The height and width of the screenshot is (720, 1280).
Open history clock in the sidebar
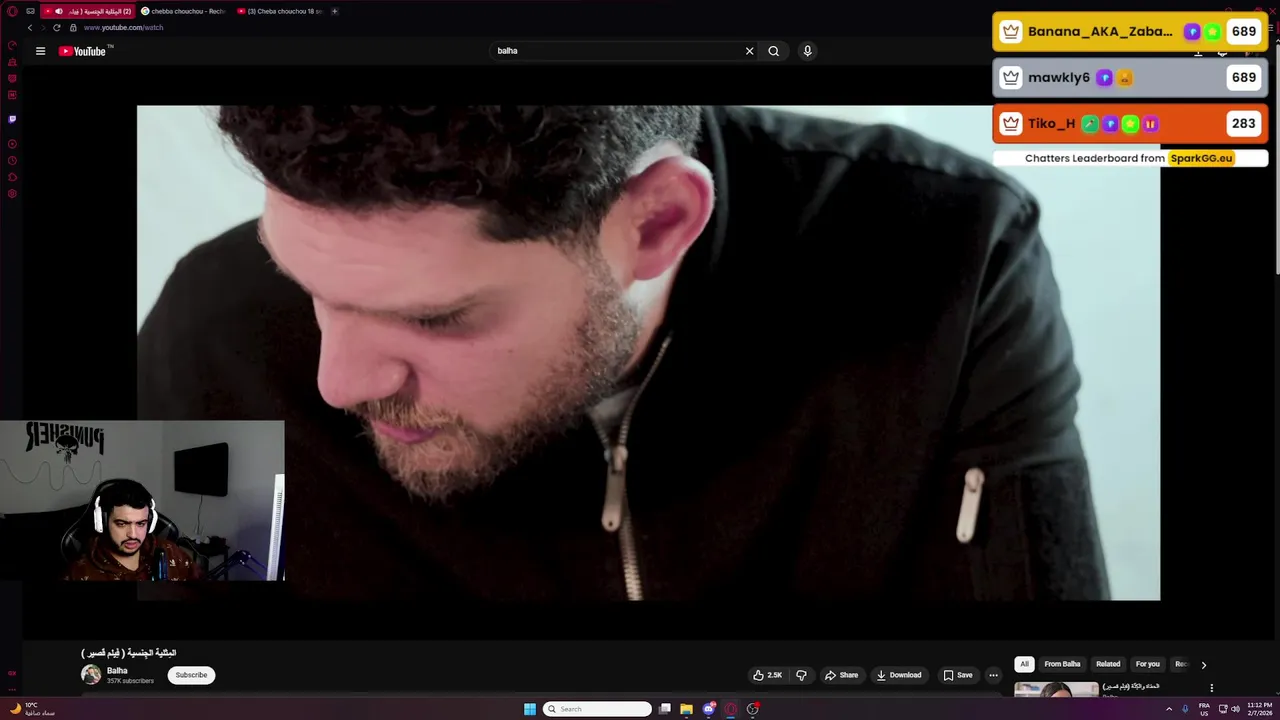tap(12, 161)
